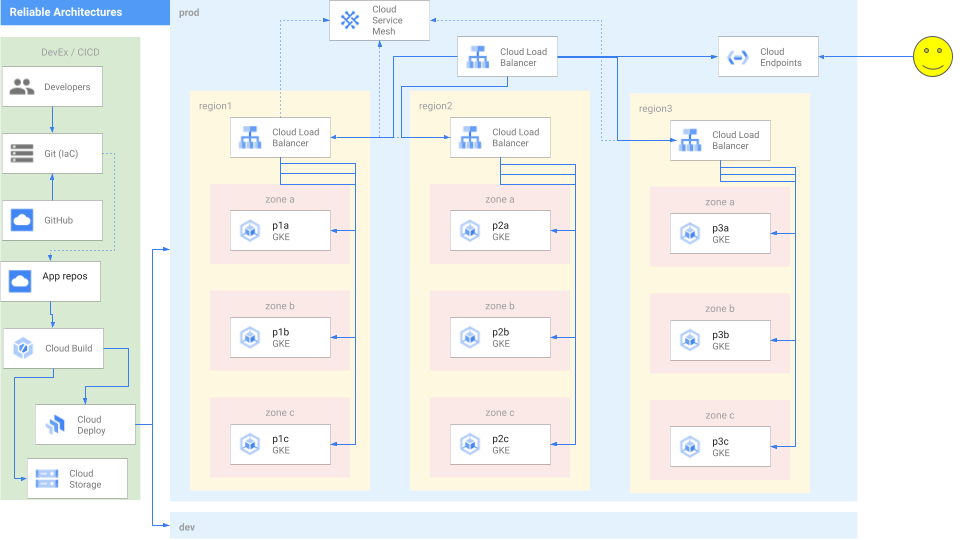960x540 pixels.
Task: Click zone c label in region2
Action: tap(500, 413)
